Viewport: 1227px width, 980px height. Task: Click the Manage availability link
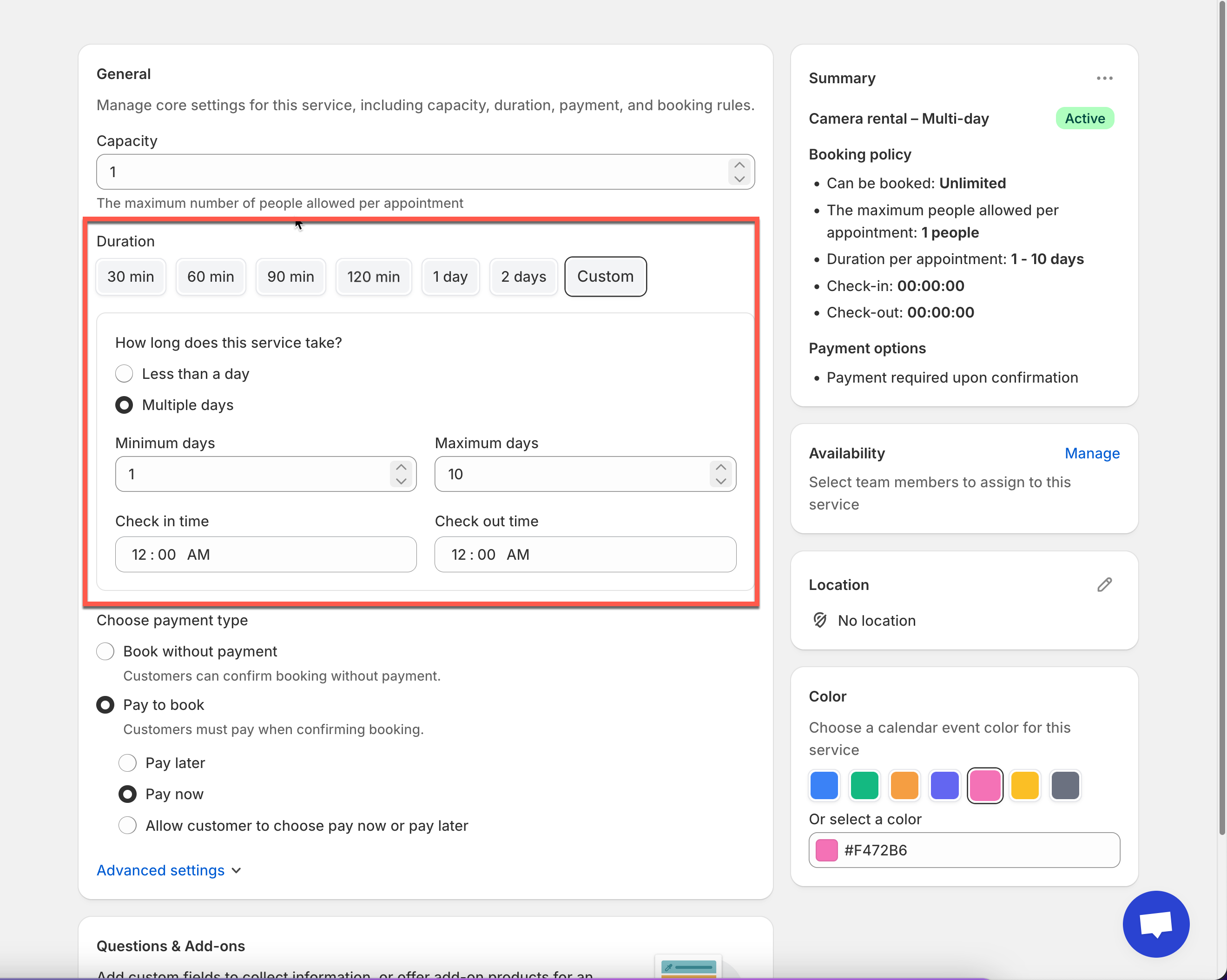pyautogui.click(x=1092, y=453)
